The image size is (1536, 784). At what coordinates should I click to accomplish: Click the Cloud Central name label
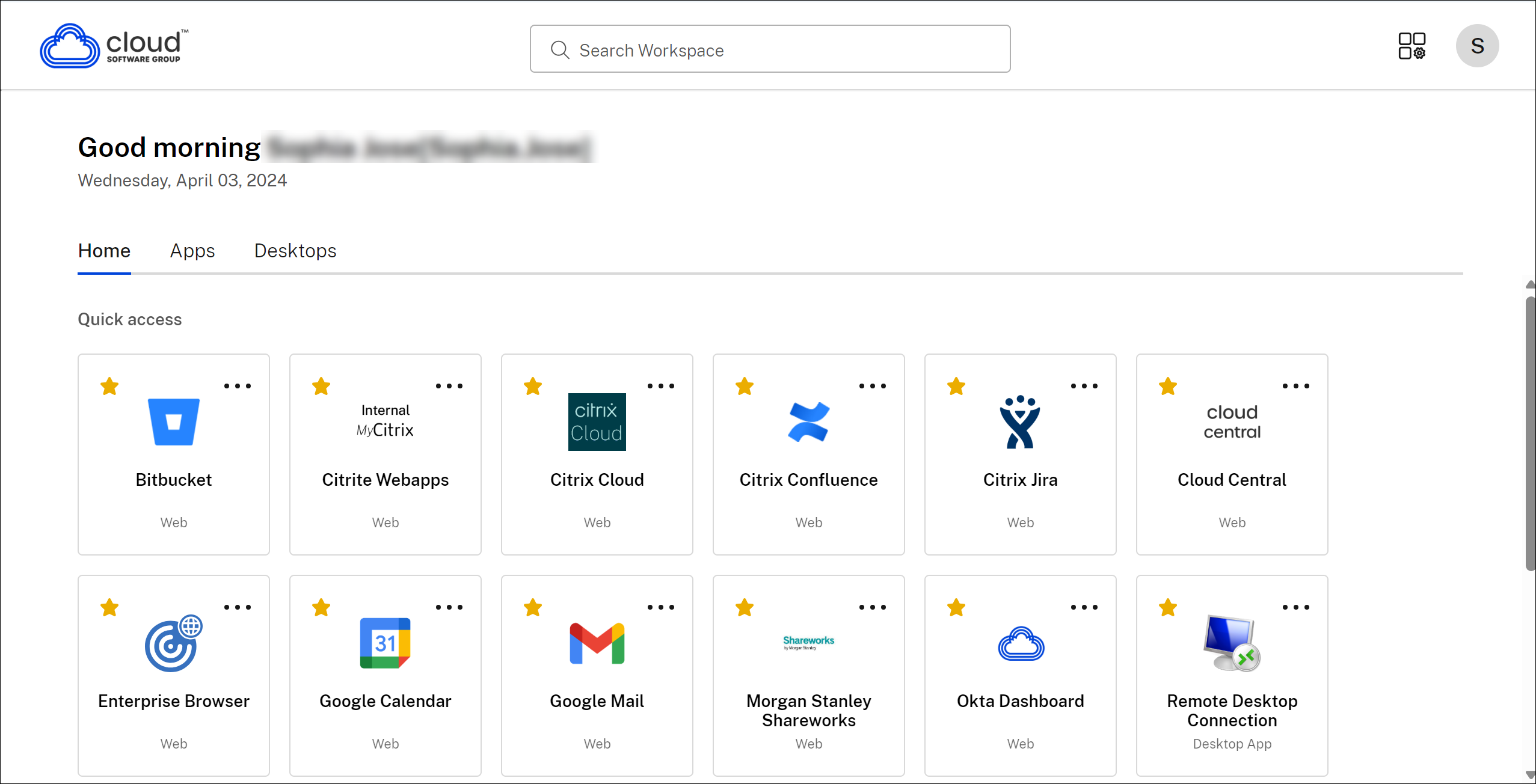point(1232,480)
